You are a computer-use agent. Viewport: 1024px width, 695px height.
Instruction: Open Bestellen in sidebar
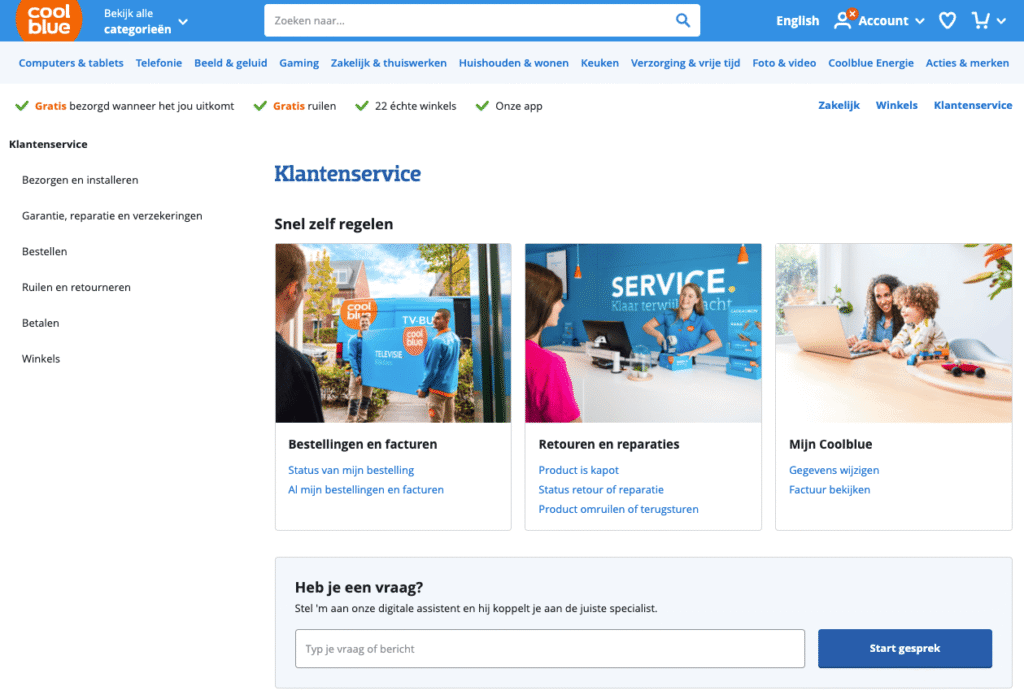click(44, 251)
